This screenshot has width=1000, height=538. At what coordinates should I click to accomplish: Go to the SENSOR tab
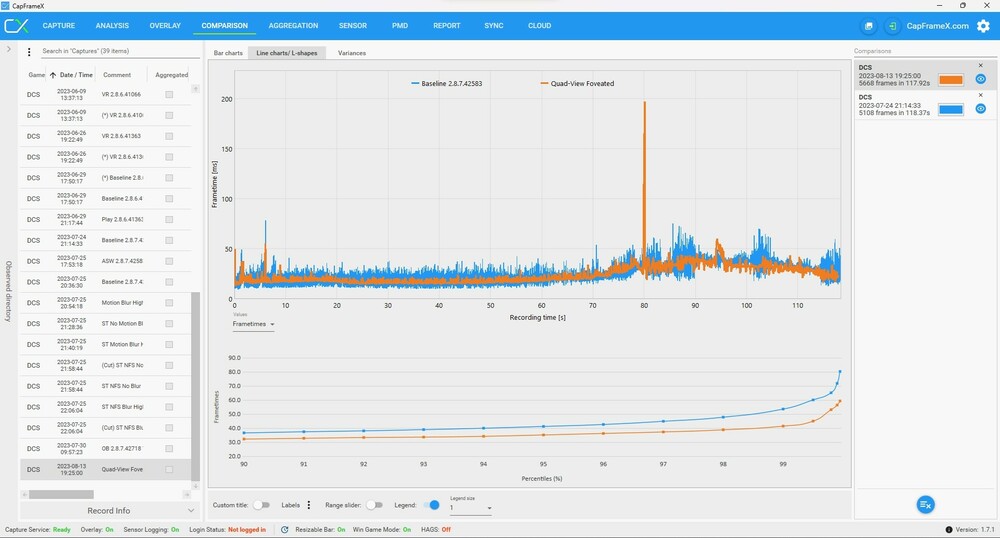(x=353, y=26)
